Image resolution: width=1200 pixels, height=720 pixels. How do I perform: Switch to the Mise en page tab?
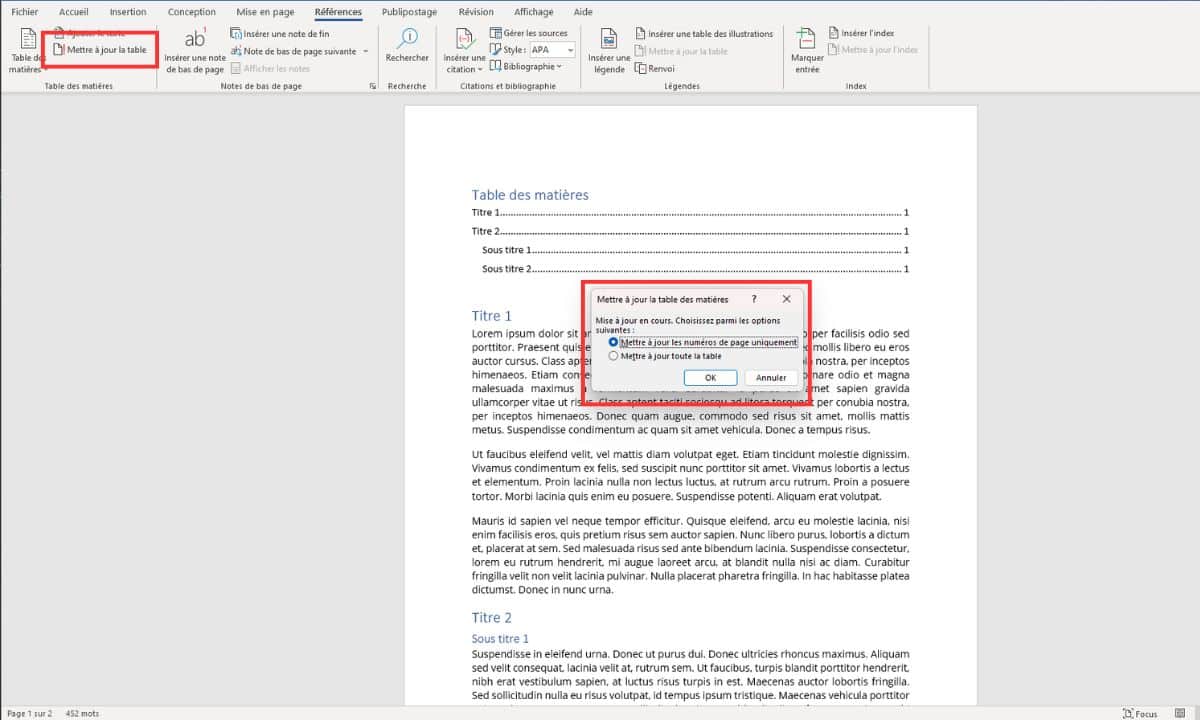(x=265, y=12)
